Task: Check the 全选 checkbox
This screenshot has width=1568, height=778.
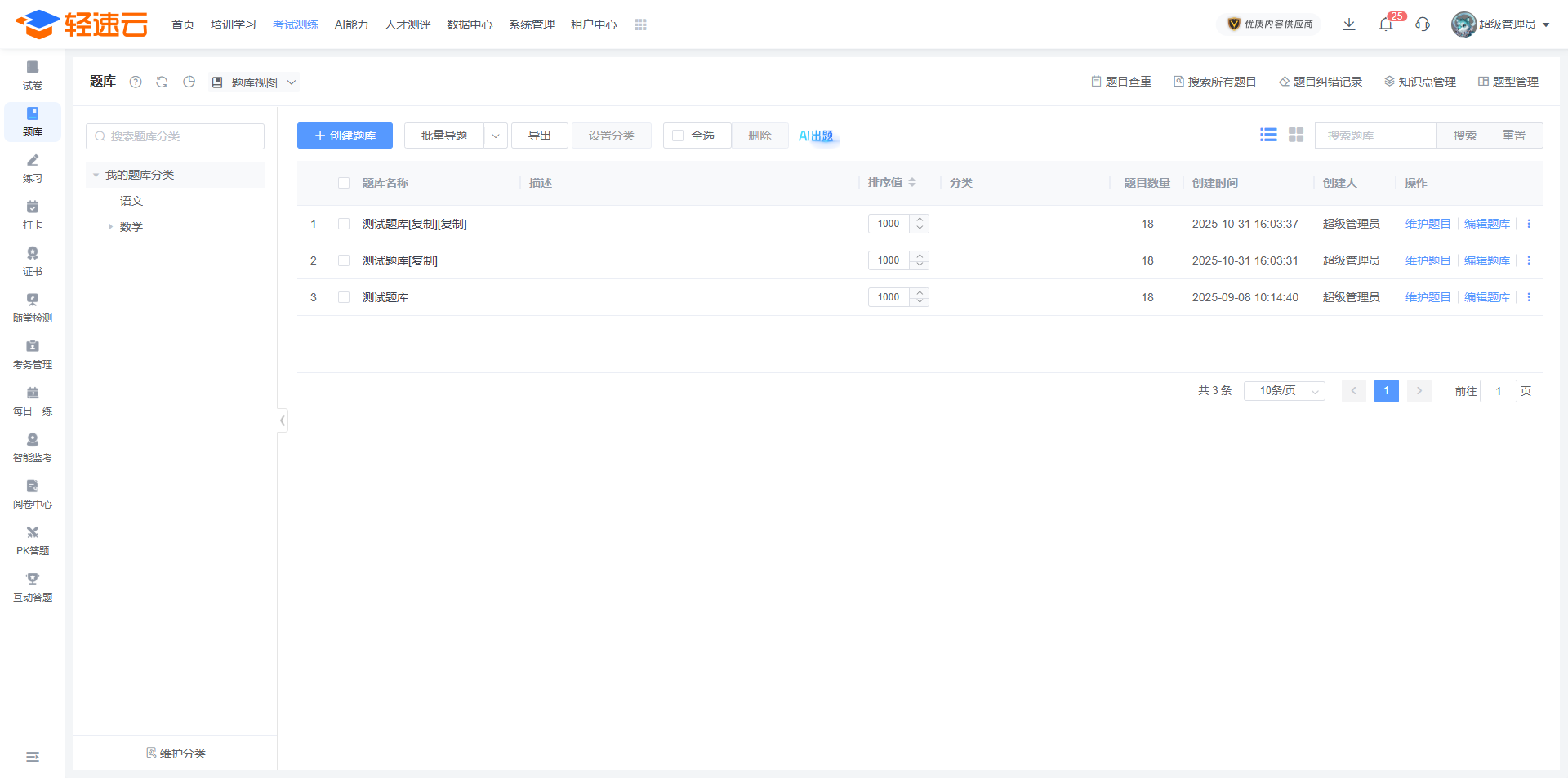Action: [x=678, y=136]
